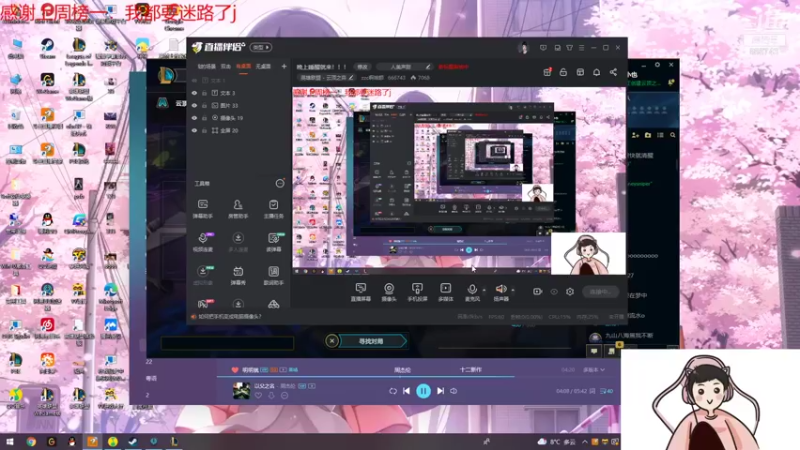This screenshot has height=450, width=800.
Task: Open the gift calendar icon with red badge
Action: pyautogui.click(x=547, y=72)
